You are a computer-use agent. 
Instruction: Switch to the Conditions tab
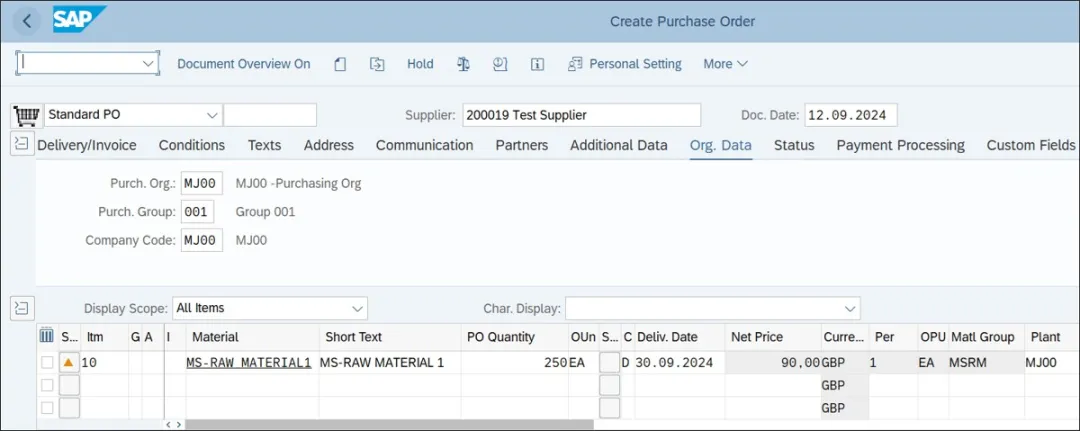pos(191,145)
